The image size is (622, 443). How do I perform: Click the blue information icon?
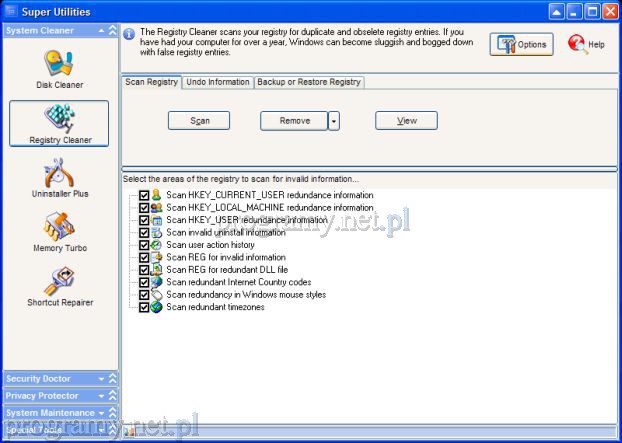(x=129, y=33)
